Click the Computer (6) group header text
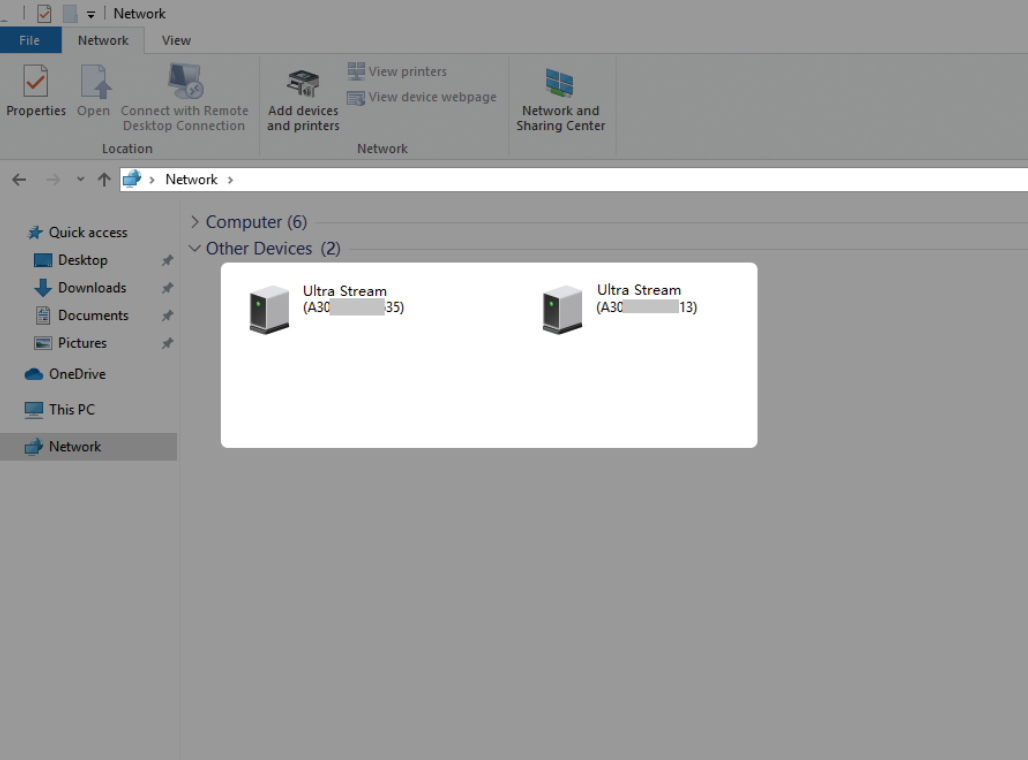 (x=256, y=222)
